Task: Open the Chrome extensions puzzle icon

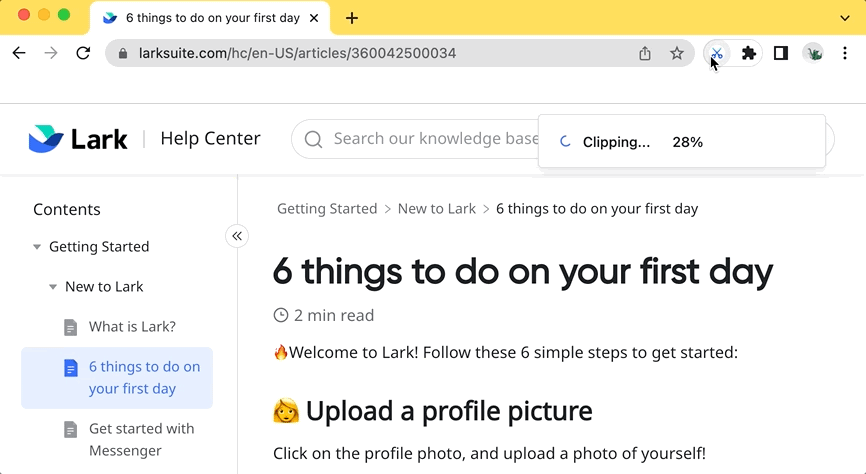Action: pyautogui.click(x=748, y=54)
